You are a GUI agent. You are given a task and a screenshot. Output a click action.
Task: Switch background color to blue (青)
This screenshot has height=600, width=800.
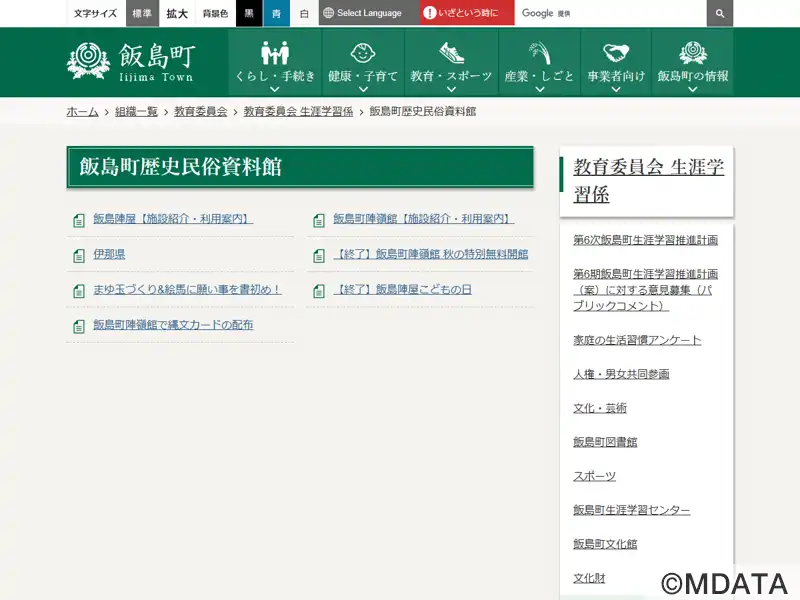tap(276, 13)
